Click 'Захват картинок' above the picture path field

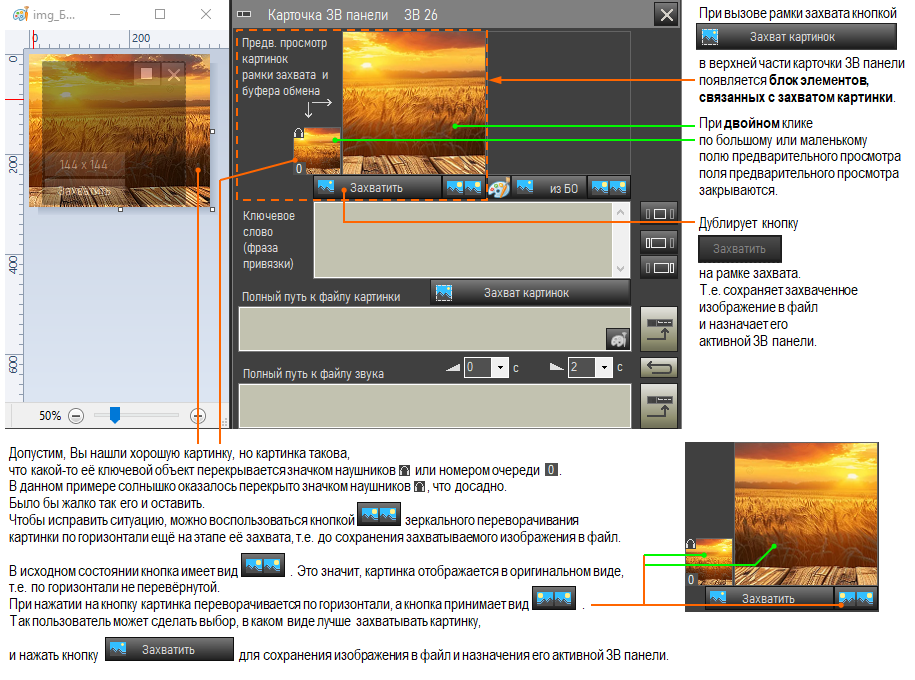coord(530,292)
